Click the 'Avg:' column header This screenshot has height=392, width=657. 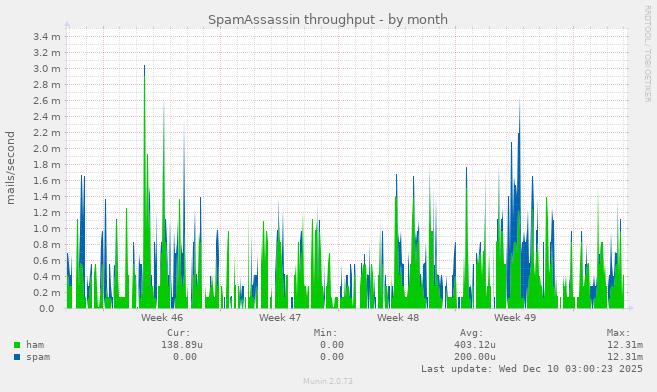click(x=472, y=333)
